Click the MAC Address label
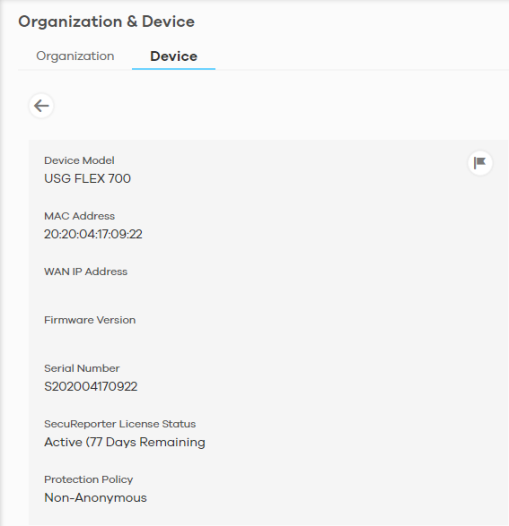The height and width of the screenshot is (526, 509). click(80, 216)
